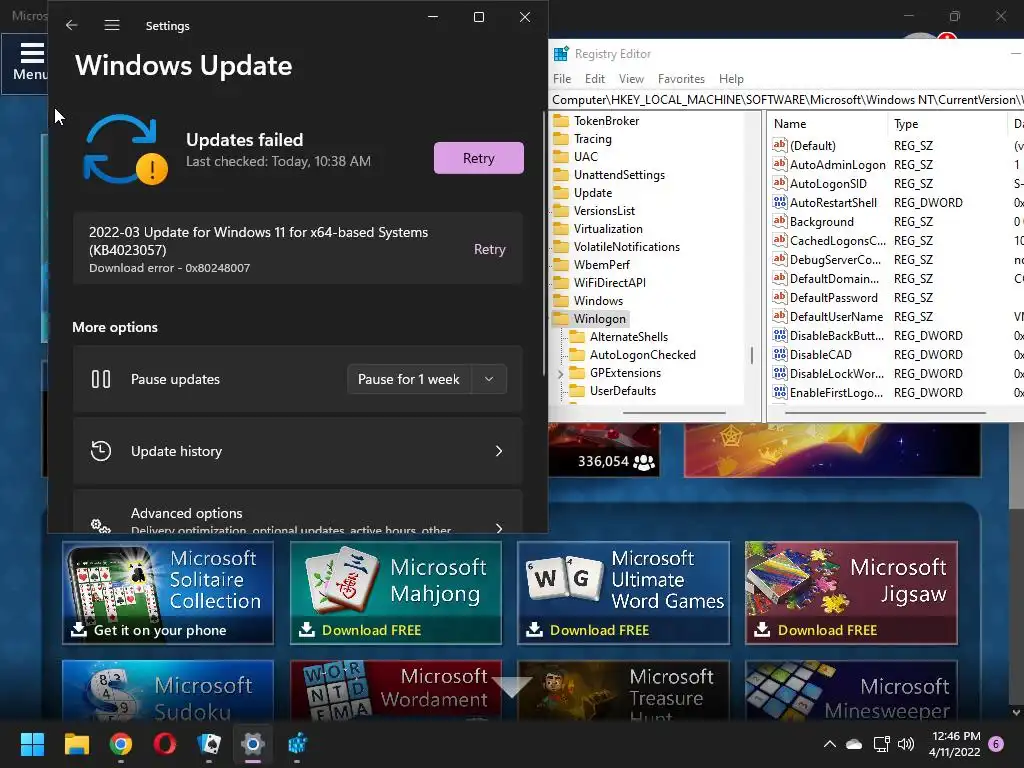Select the AlternateShells subkey
The image size is (1024, 768).
[628, 337]
